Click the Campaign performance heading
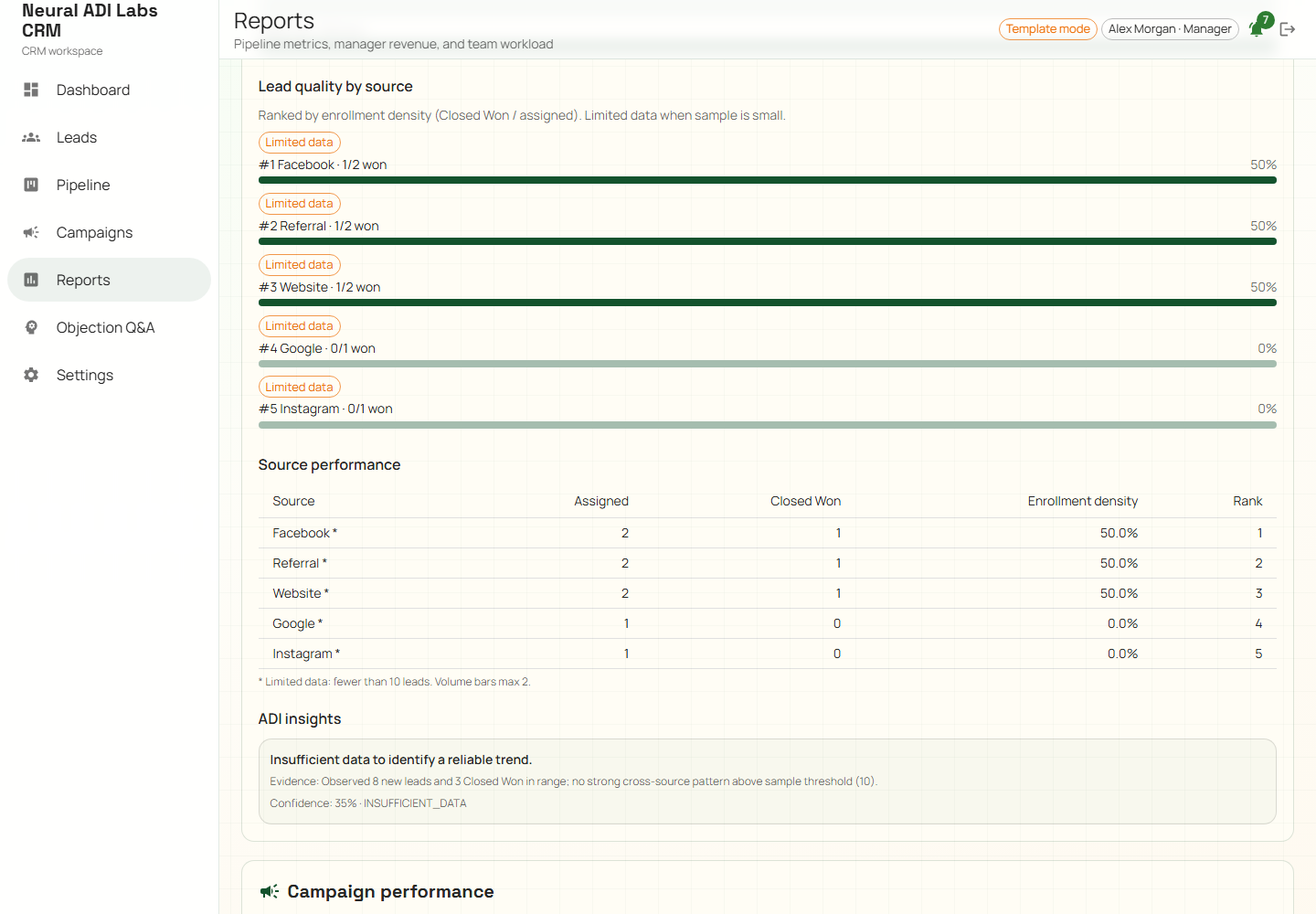 click(390, 891)
